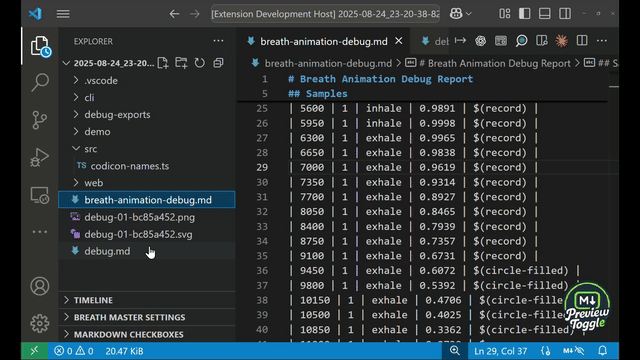Viewport: 640px width, 360px height.
Task: Click the MD Preview Toggle badge
Action: 587,307
